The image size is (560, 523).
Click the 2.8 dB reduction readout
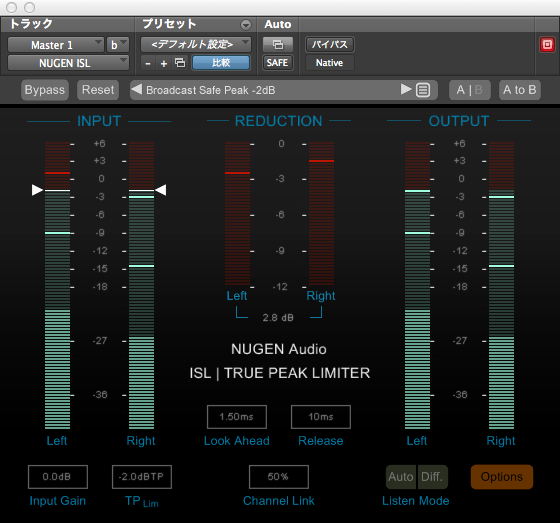click(x=278, y=318)
